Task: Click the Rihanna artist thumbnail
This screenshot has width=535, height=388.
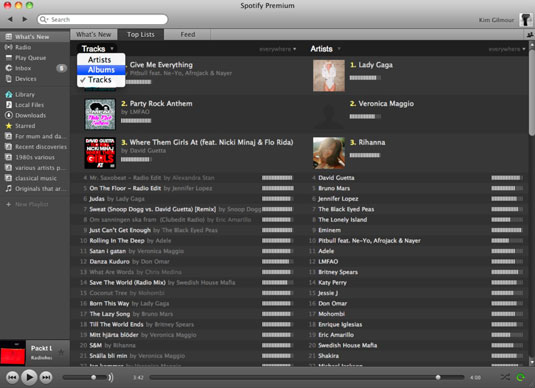Action: point(329,153)
